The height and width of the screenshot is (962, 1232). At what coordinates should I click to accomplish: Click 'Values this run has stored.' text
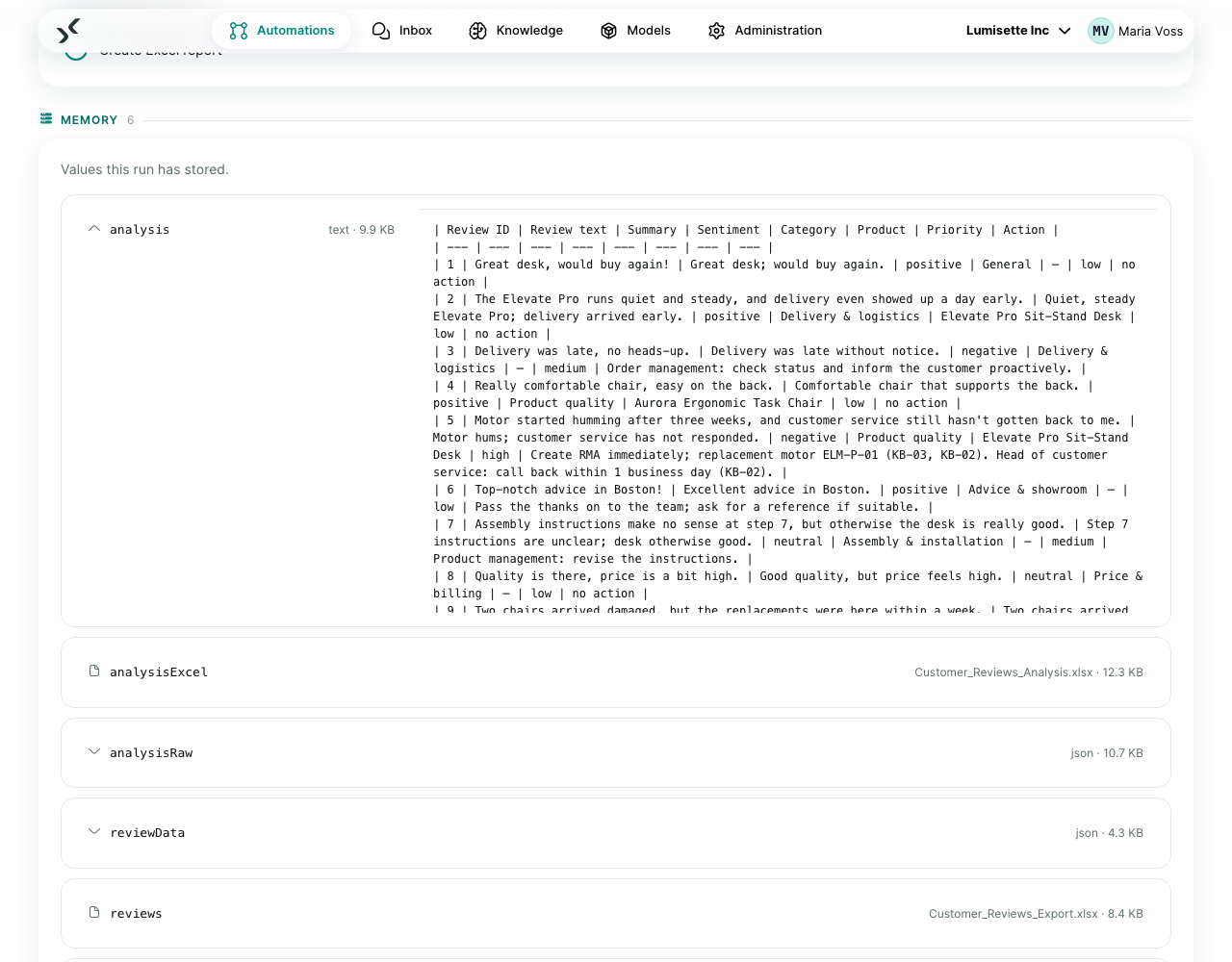click(144, 169)
